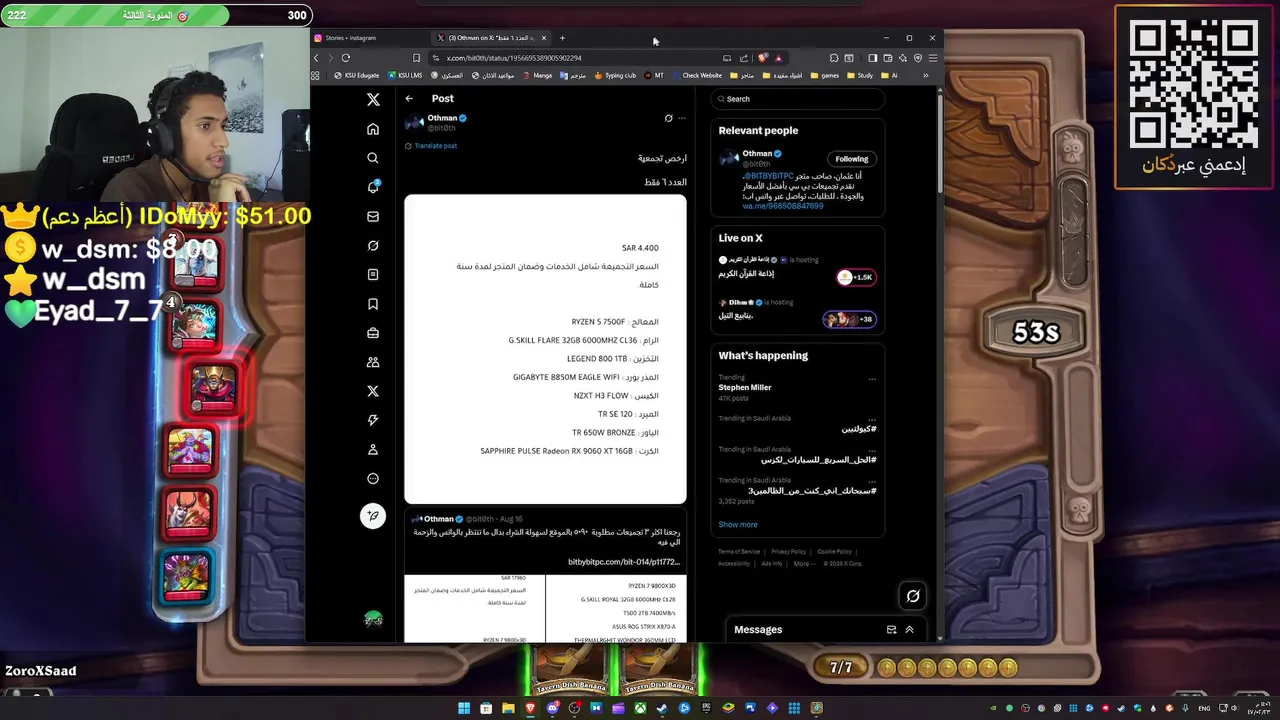Show hidden bookmarks with the overflow chevron
This screenshot has height=720, width=1280.
[925, 75]
